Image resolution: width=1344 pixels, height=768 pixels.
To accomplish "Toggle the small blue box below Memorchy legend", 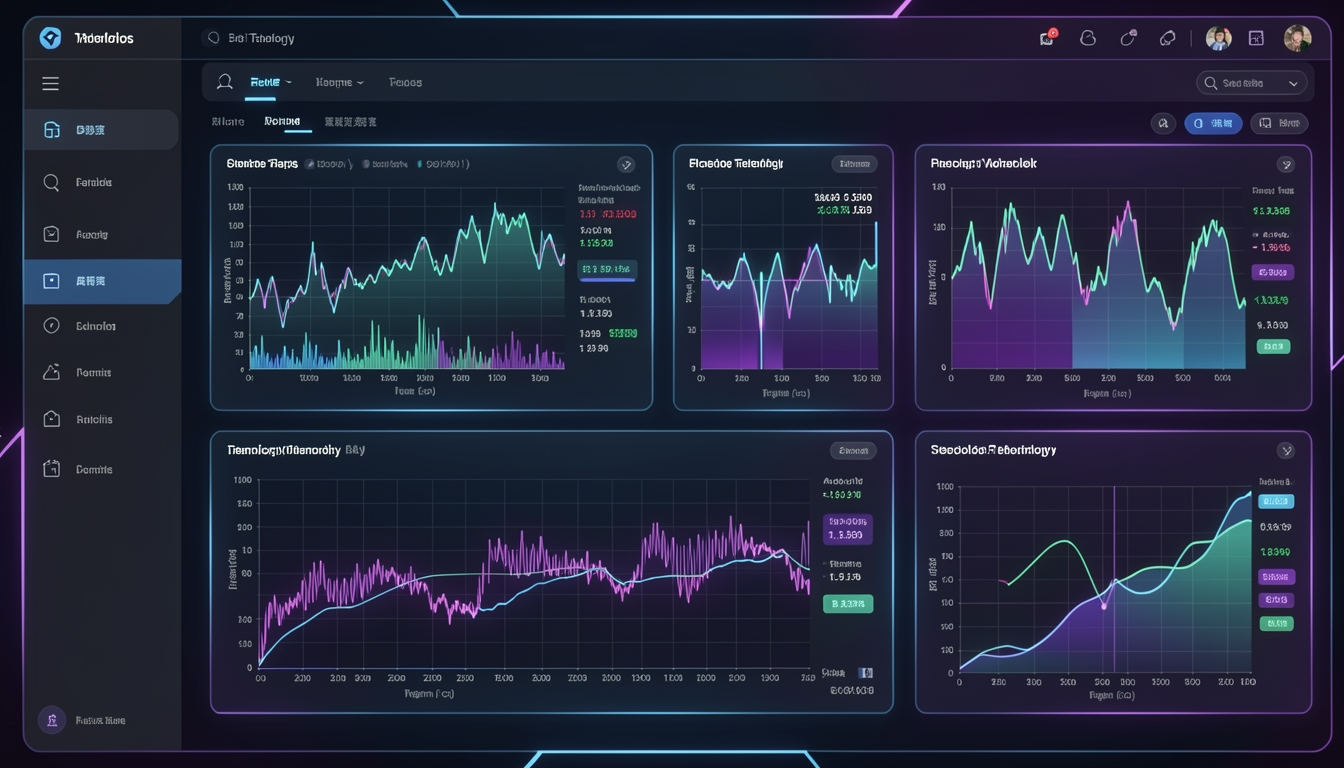I will [x=866, y=673].
